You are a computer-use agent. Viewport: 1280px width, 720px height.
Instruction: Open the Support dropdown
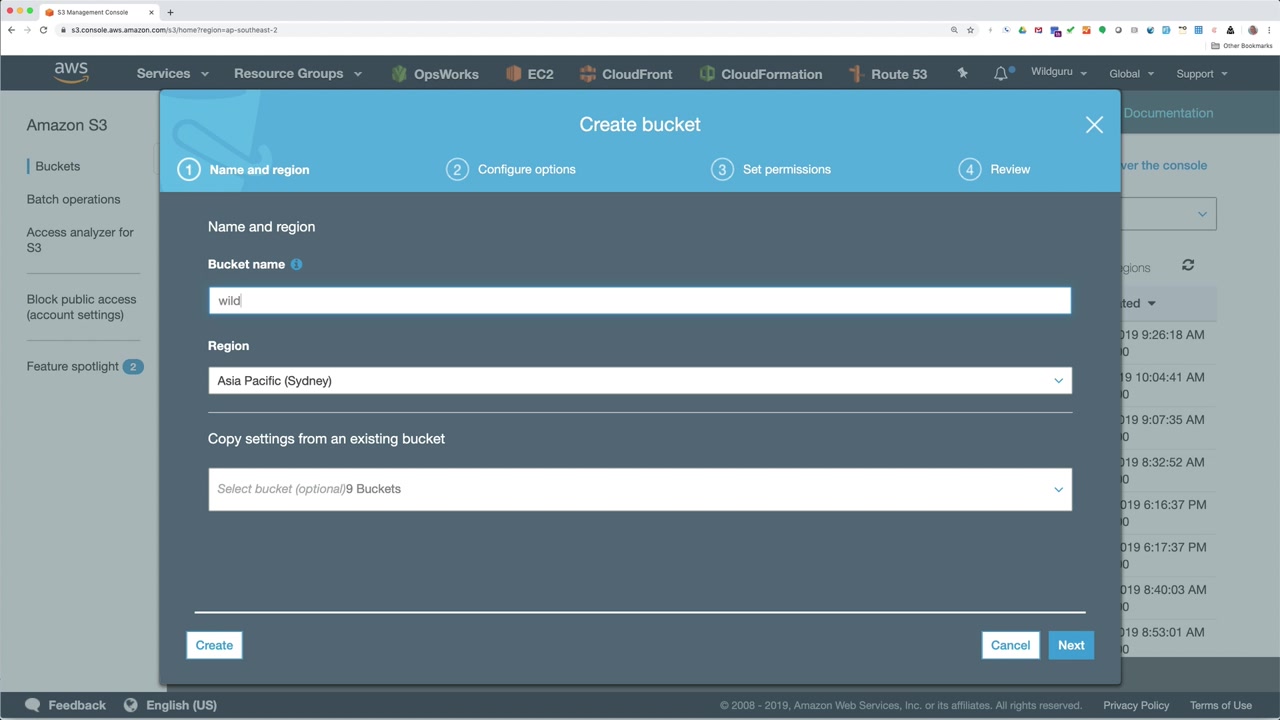(1201, 73)
